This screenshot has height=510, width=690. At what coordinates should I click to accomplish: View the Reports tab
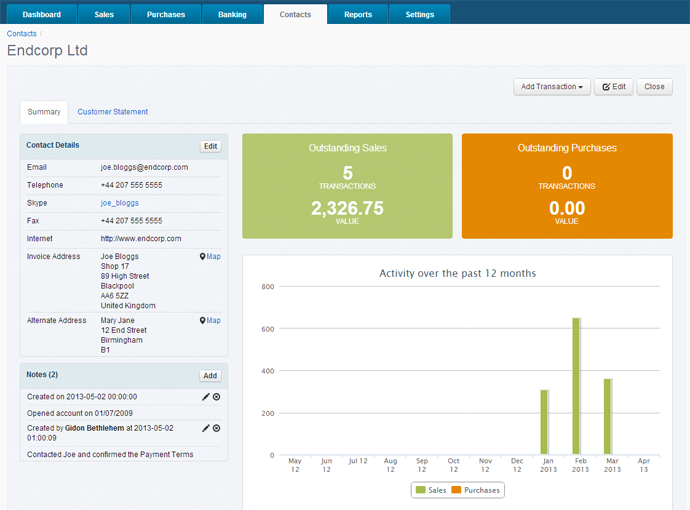pos(358,15)
